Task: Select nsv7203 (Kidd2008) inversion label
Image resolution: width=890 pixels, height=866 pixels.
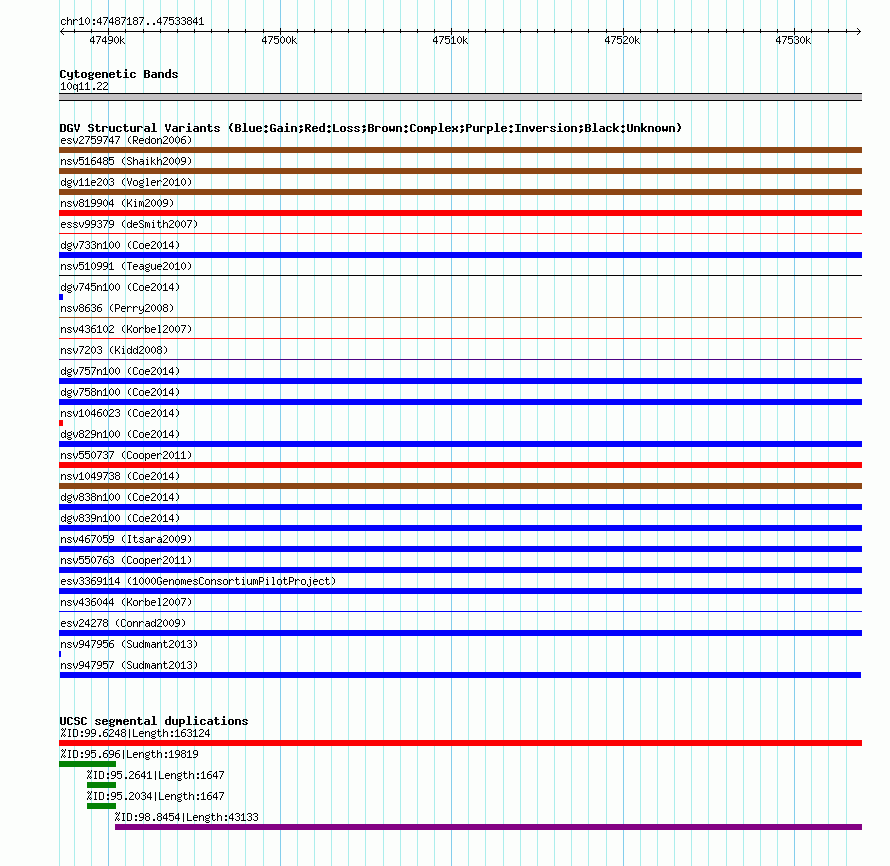Action: point(114,350)
